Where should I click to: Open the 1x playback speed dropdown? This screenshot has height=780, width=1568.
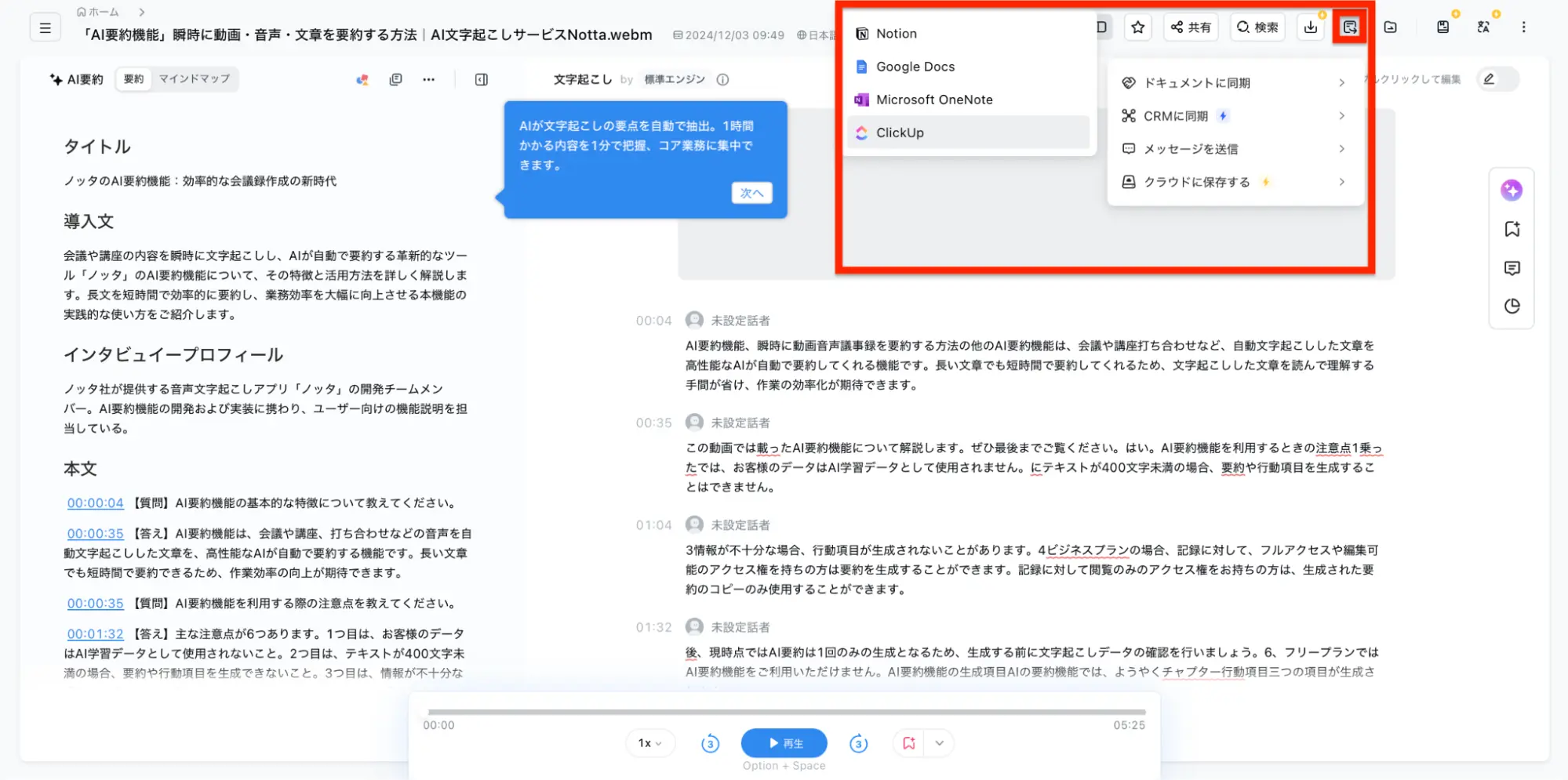pyautogui.click(x=649, y=743)
